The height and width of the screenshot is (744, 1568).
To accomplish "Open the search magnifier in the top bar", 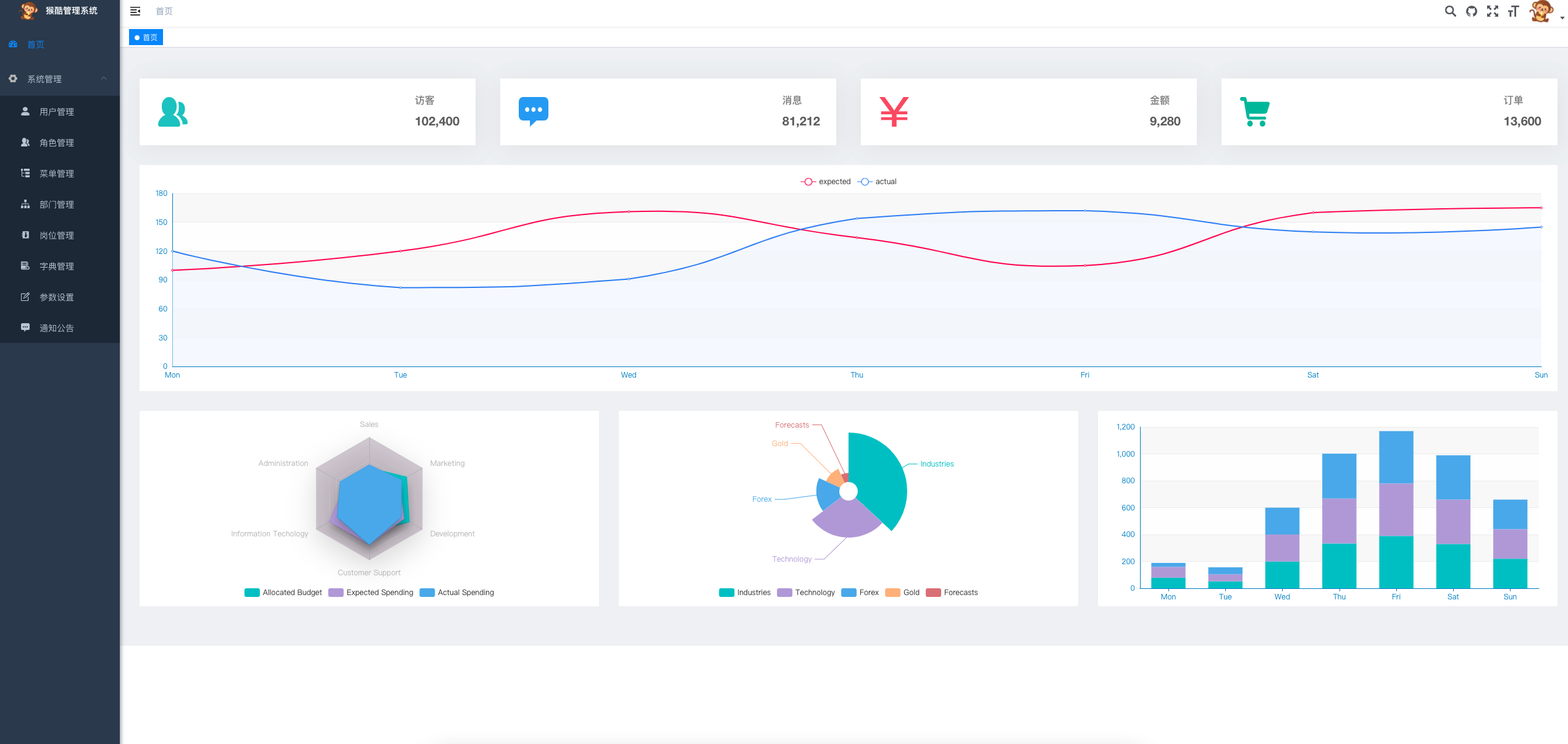I will pyautogui.click(x=1451, y=11).
